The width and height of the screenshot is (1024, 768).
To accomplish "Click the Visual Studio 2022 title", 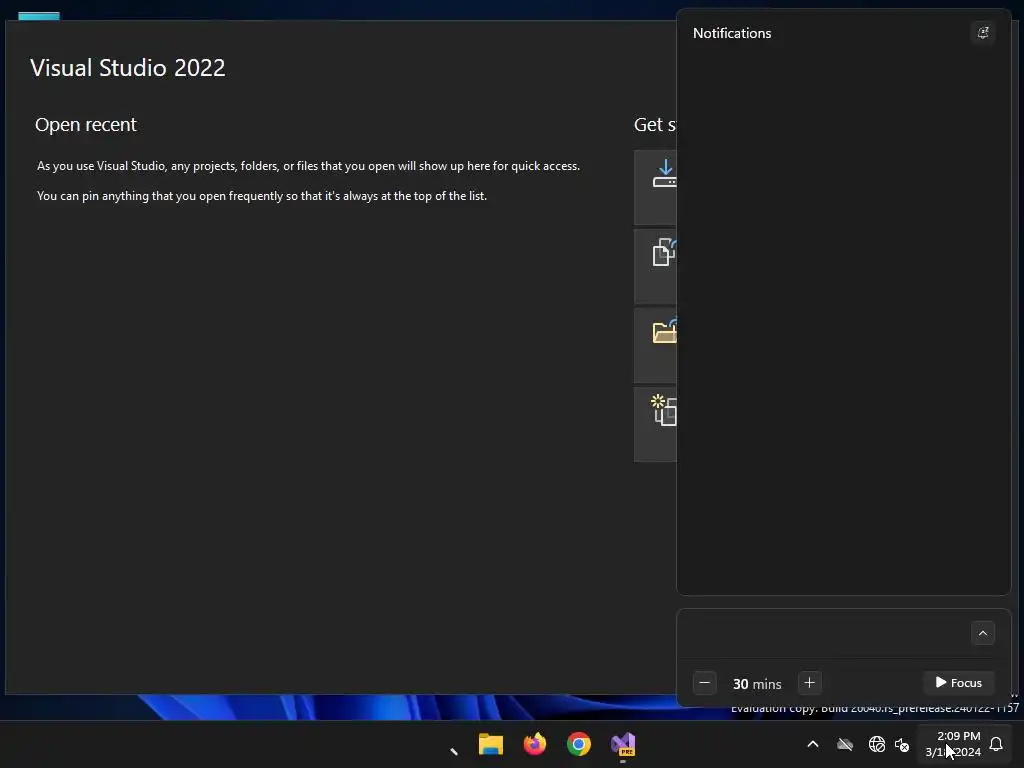I will tap(127, 68).
